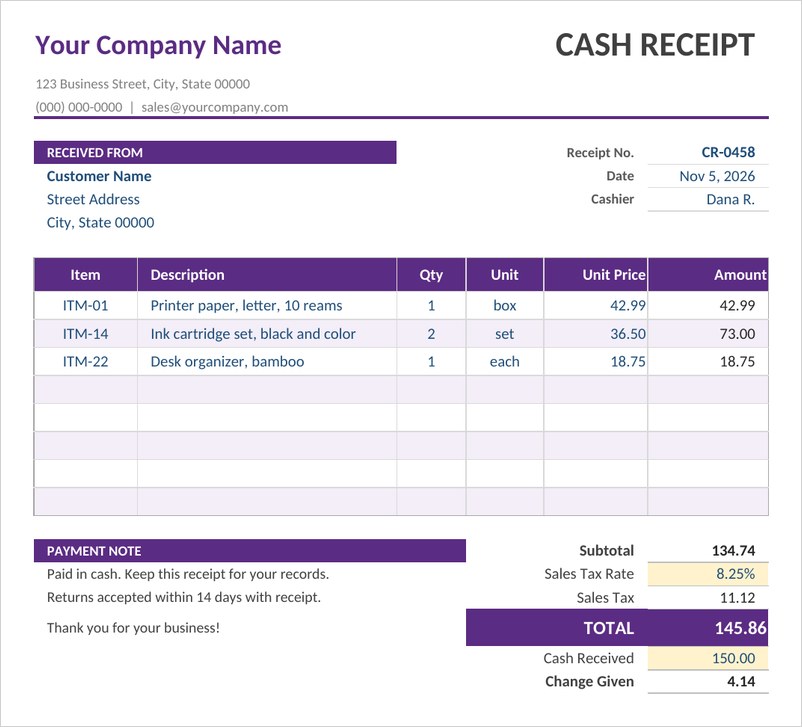The width and height of the screenshot is (802, 727).
Task: Click the quantity 2 in ITM-14 row
Action: pyautogui.click(x=431, y=334)
